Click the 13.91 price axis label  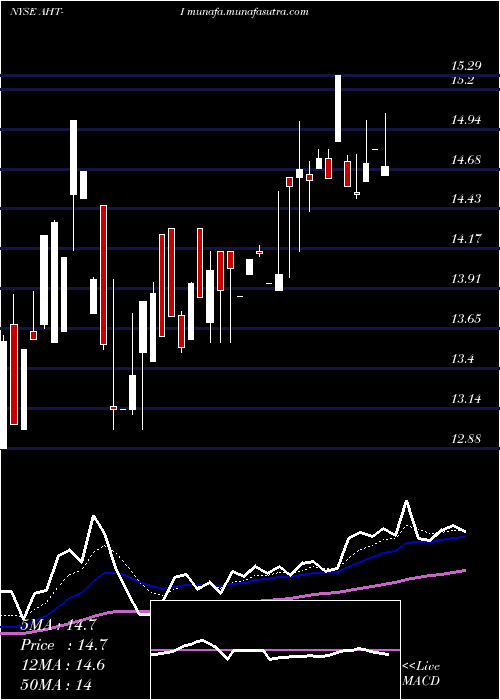click(466, 279)
